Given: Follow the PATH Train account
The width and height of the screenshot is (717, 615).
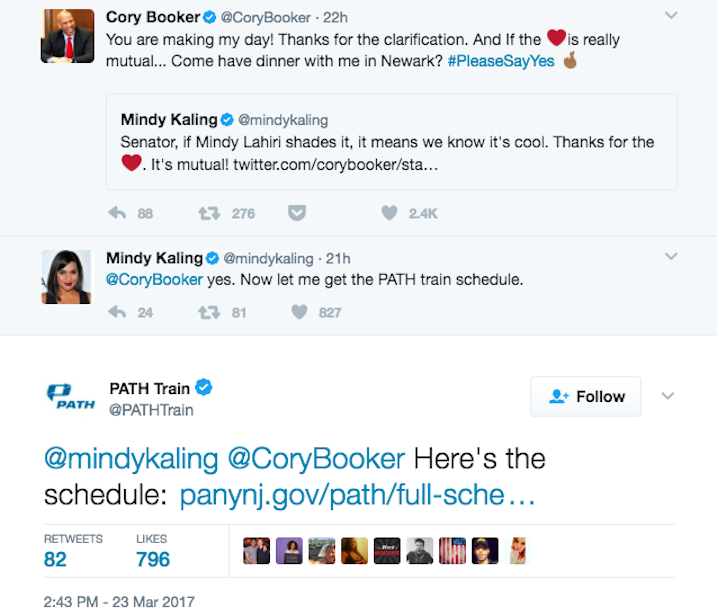Looking at the screenshot, I should coord(586,397).
